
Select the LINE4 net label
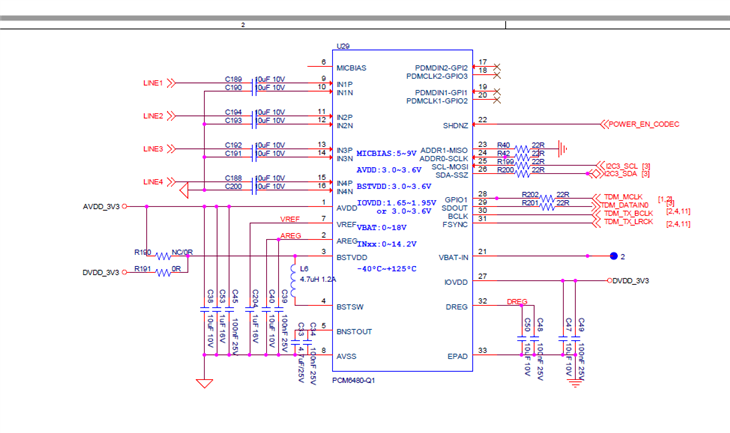coord(153,182)
